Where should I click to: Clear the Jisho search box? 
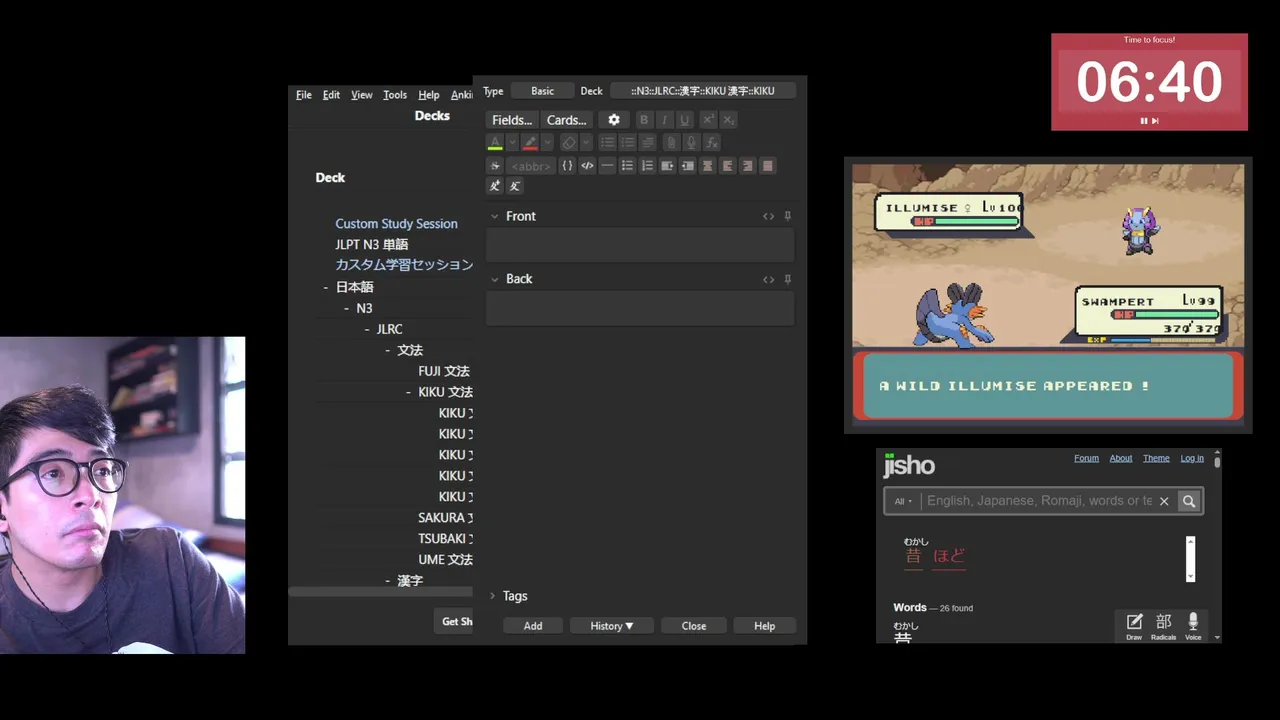[x=1164, y=501]
